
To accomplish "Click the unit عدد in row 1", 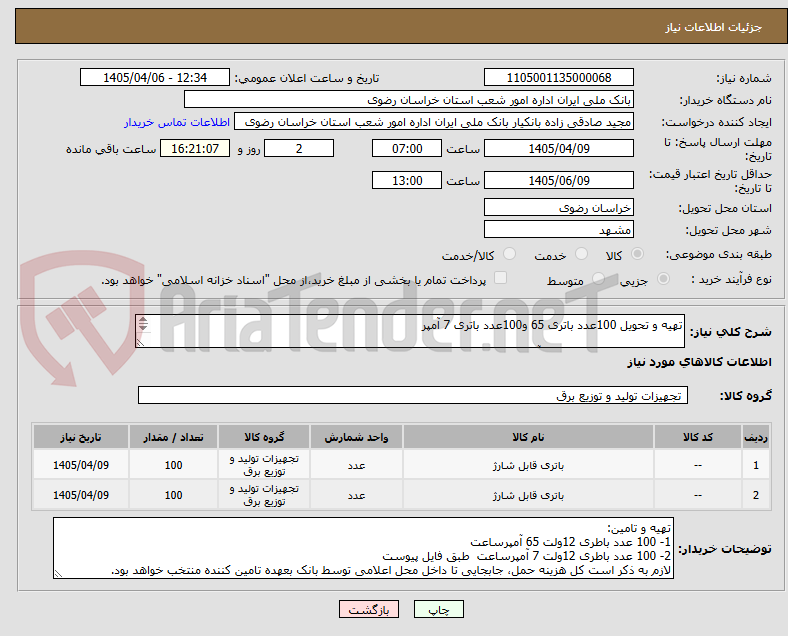I will pos(356,466).
